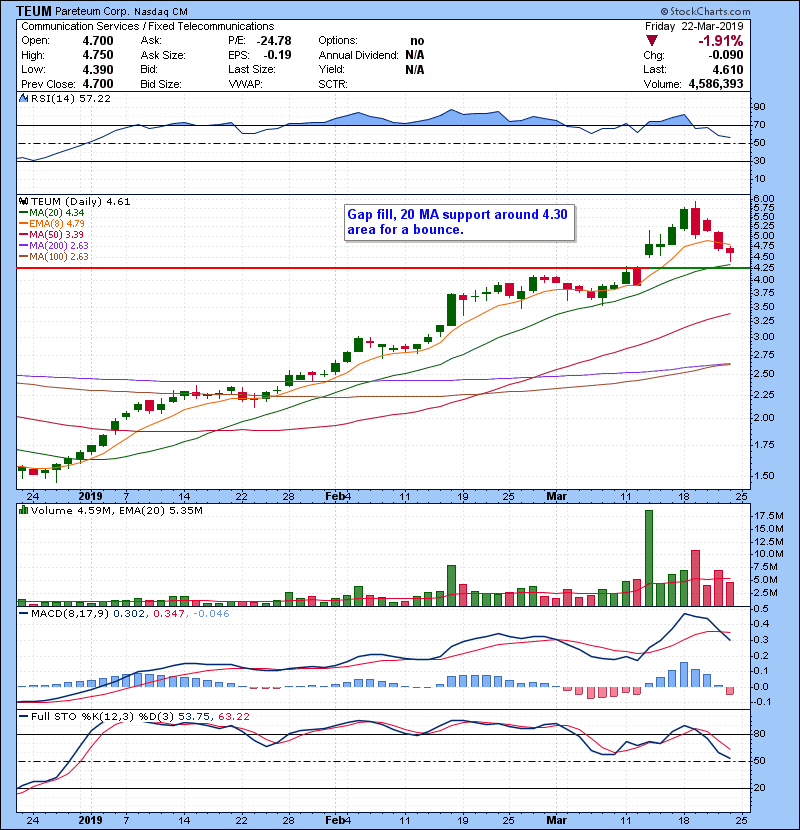
Task: Click the 17.5M volume axis label
Action: tap(769, 516)
